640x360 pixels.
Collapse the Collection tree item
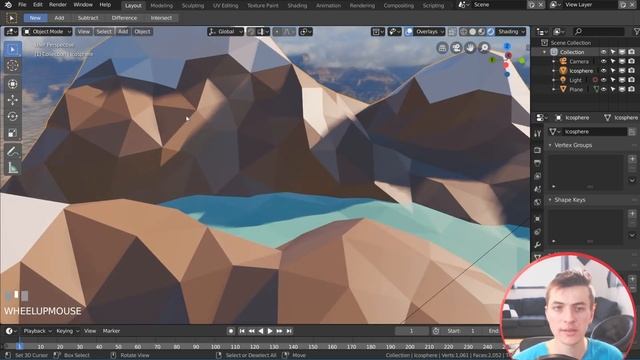(544, 52)
